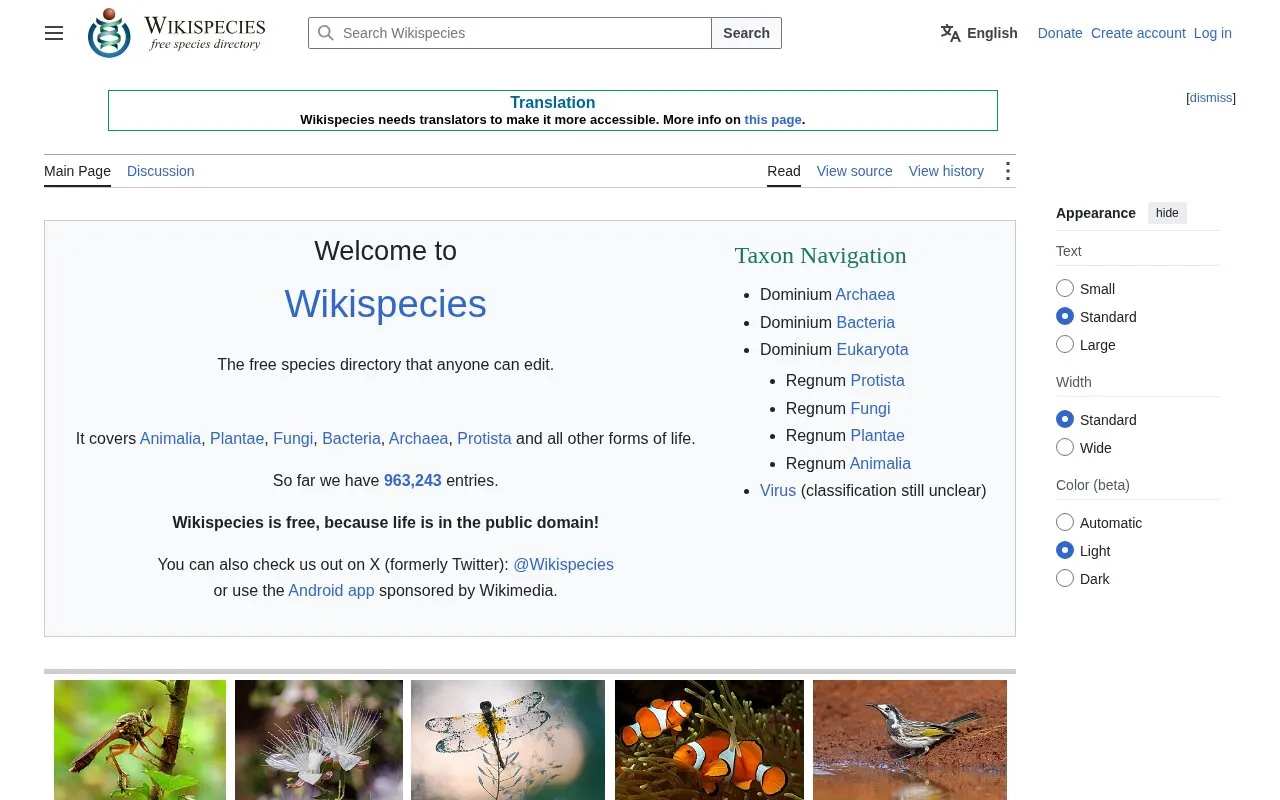This screenshot has height=800, width=1280.
Task: Open the Android app link
Action: pyautogui.click(x=331, y=591)
